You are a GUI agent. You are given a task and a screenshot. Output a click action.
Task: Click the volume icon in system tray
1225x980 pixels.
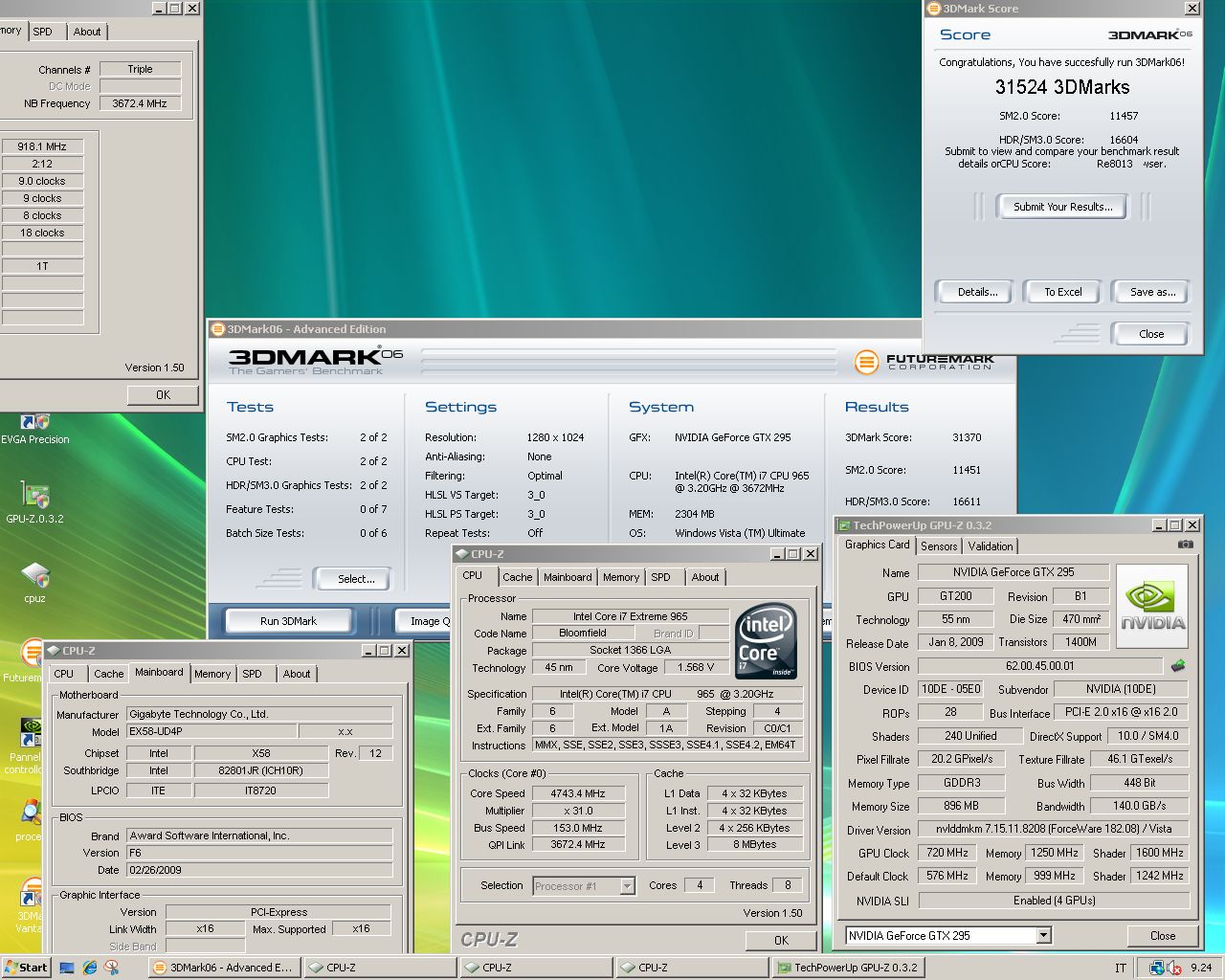point(1172,968)
